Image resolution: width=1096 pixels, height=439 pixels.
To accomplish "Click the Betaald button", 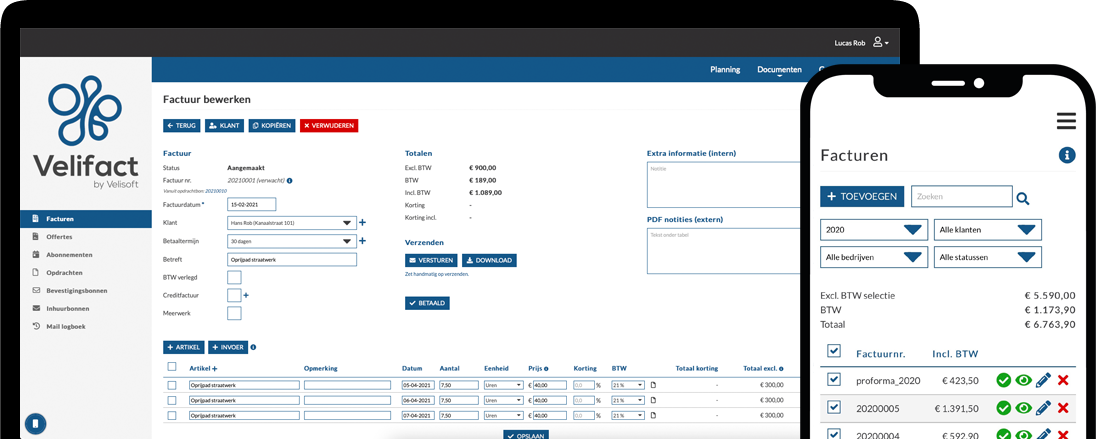I will [x=427, y=303].
